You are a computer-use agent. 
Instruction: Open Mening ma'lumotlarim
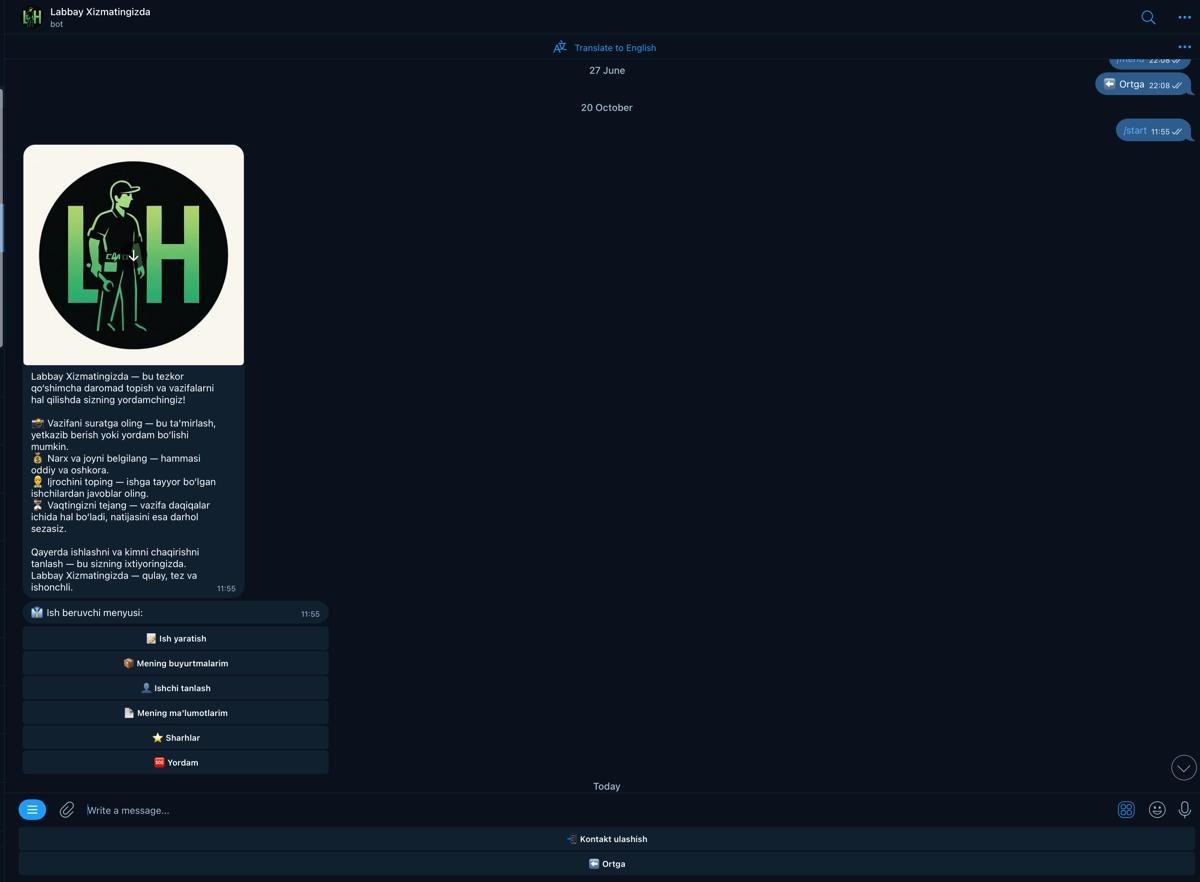point(176,713)
